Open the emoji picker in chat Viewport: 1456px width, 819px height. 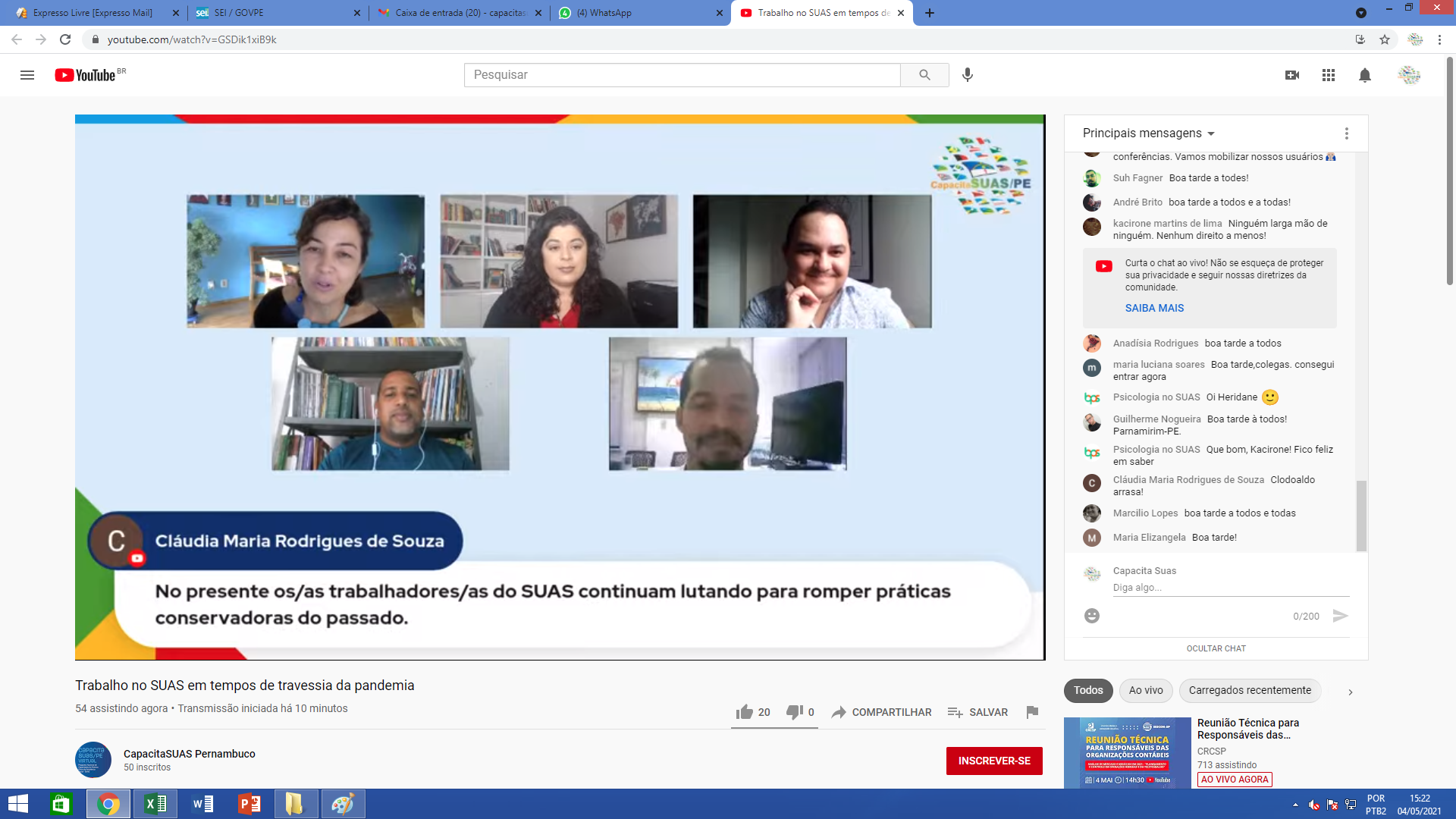(x=1092, y=616)
